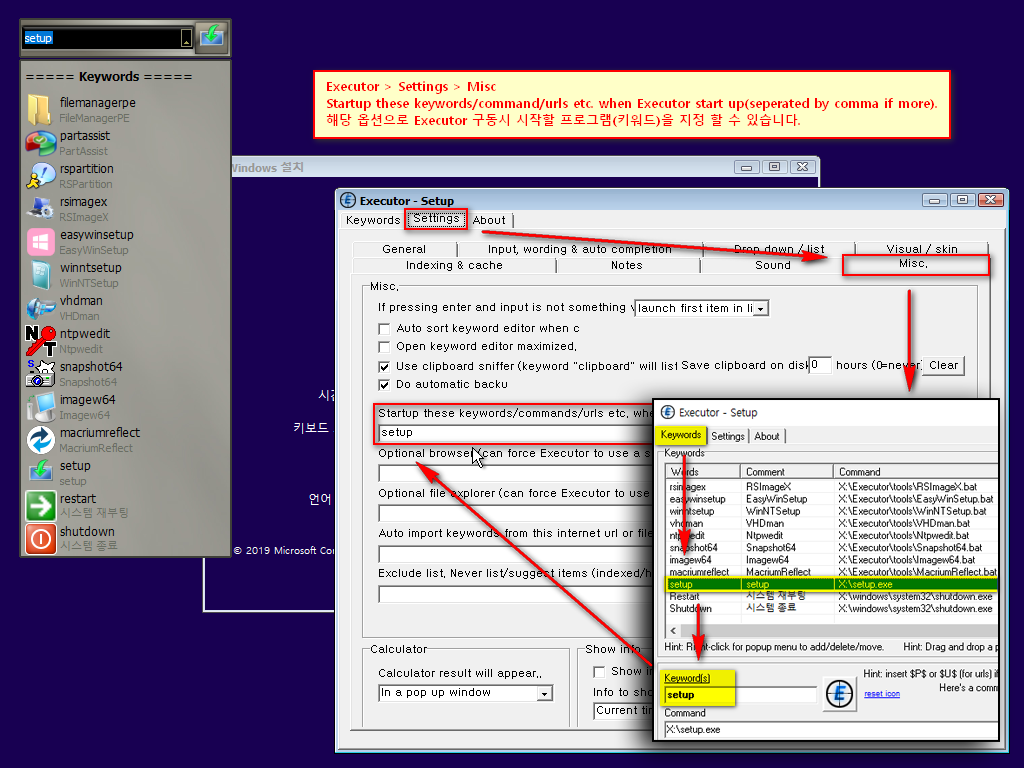Select the Settings tab

tap(436, 219)
